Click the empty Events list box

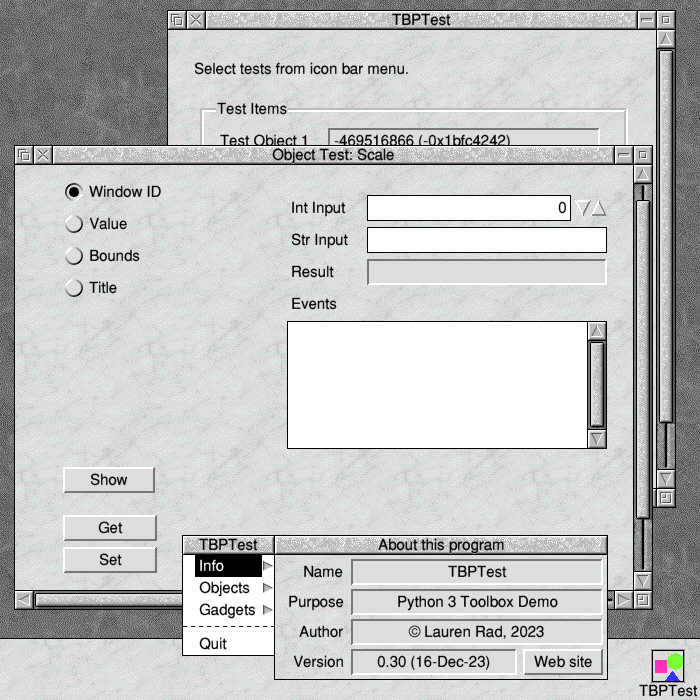click(x=437, y=385)
